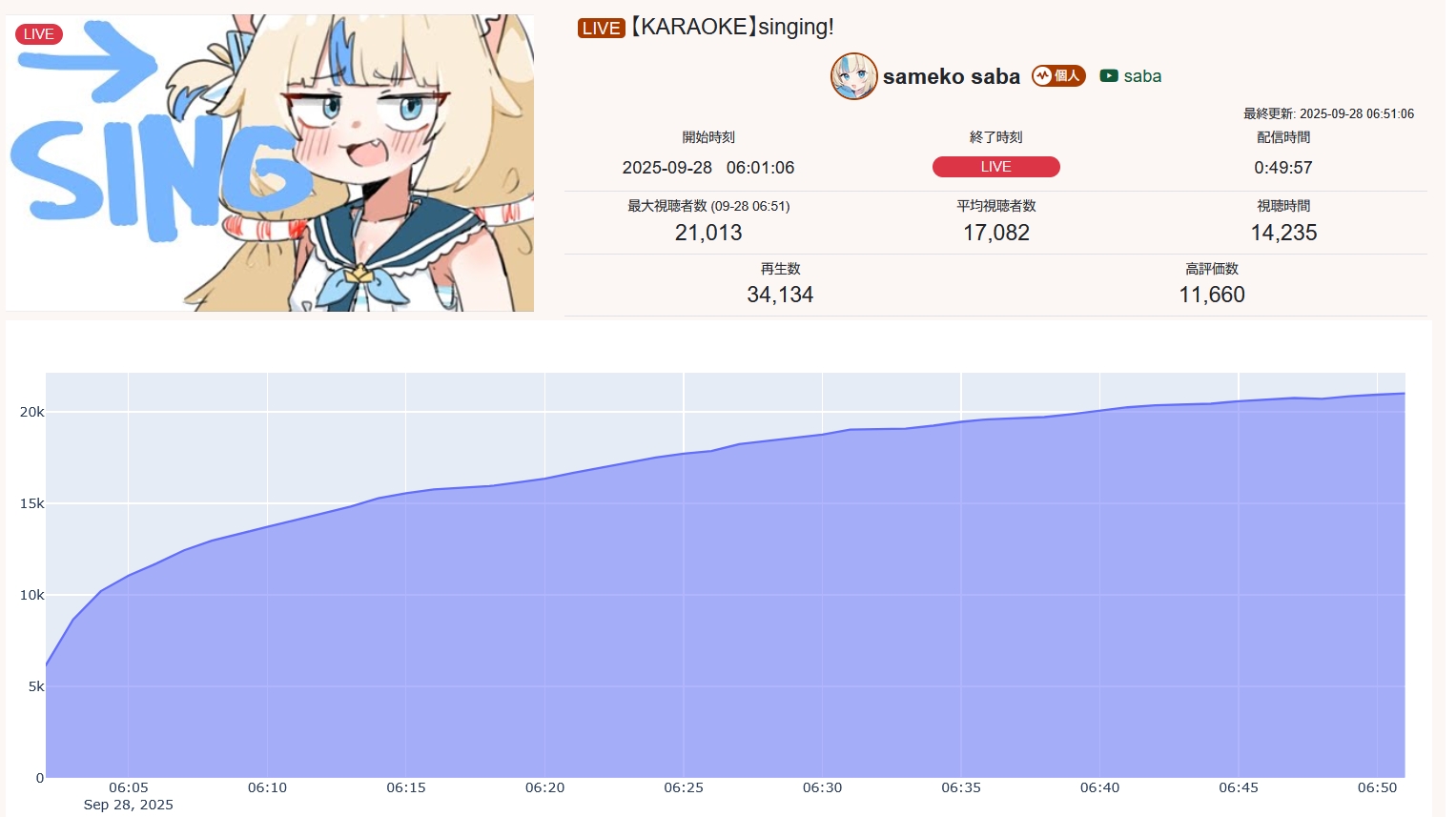Click the peak viewers value 21,013
The height and width of the screenshot is (817, 1456).
point(708,233)
